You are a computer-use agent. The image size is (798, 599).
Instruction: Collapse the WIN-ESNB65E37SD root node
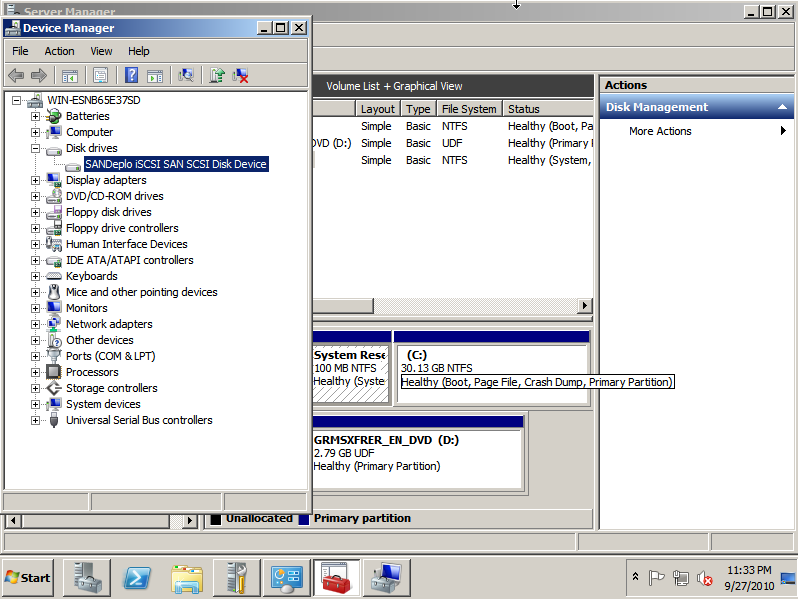[x=17, y=100]
